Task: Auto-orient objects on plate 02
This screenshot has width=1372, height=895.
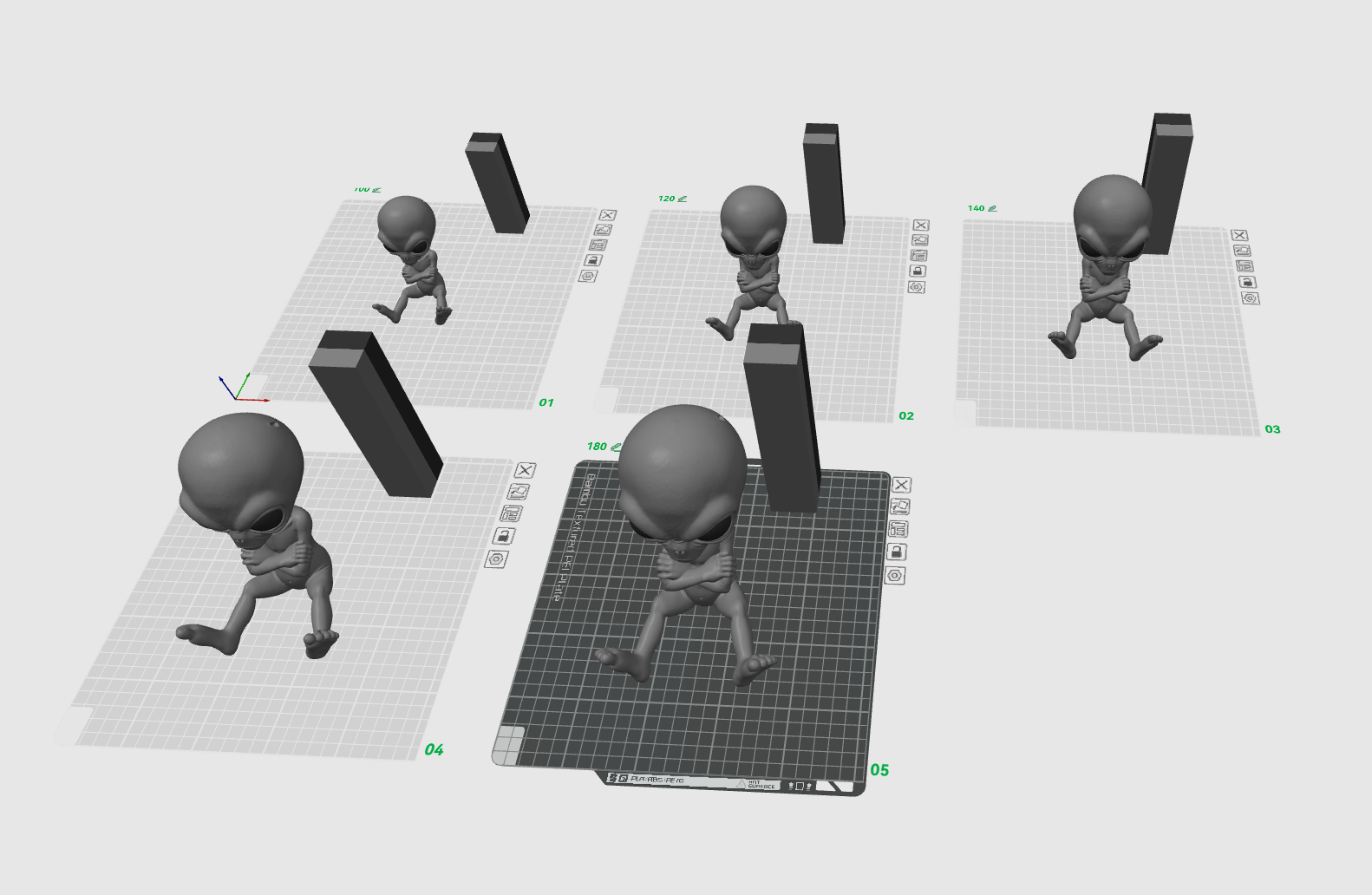Action: (x=919, y=240)
